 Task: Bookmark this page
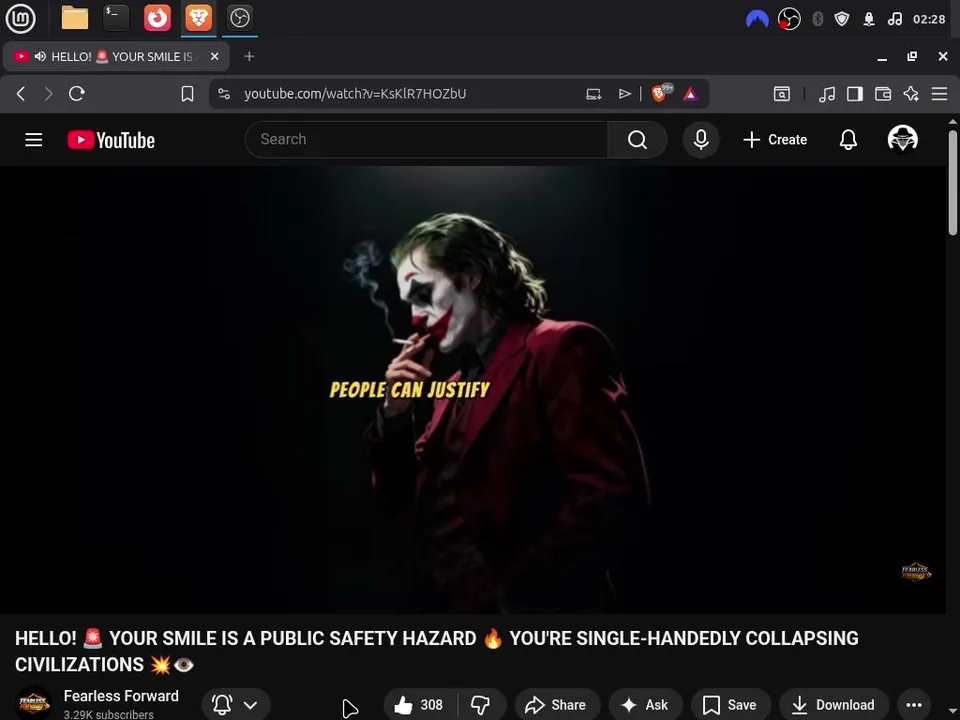[x=187, y=94]
